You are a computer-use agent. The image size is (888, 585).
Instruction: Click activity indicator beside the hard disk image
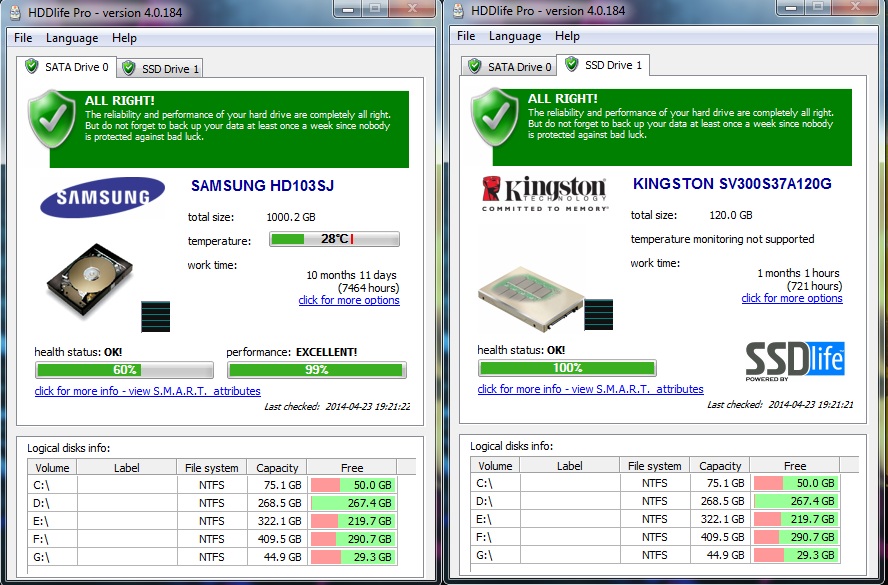tap(156, 317)
